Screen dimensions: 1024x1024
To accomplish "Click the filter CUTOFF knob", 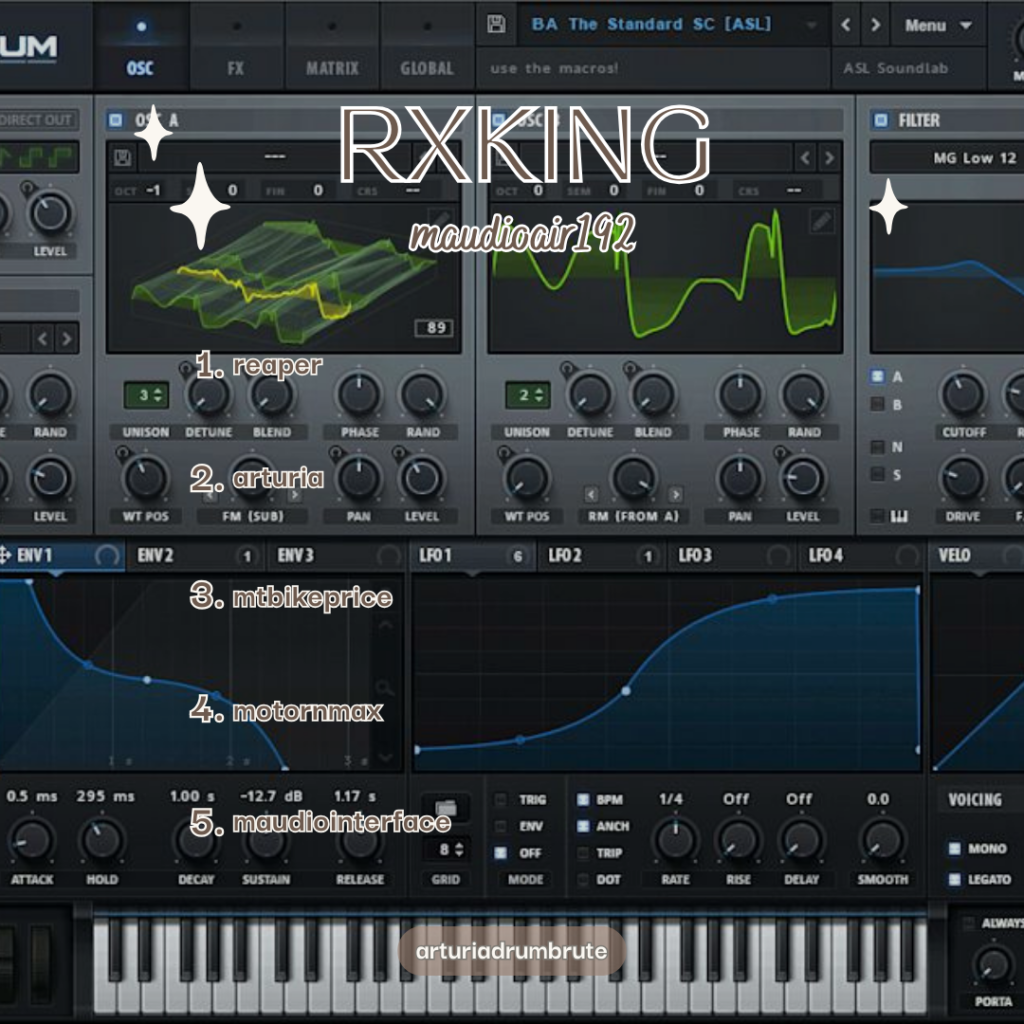I will tap(963, 394).
